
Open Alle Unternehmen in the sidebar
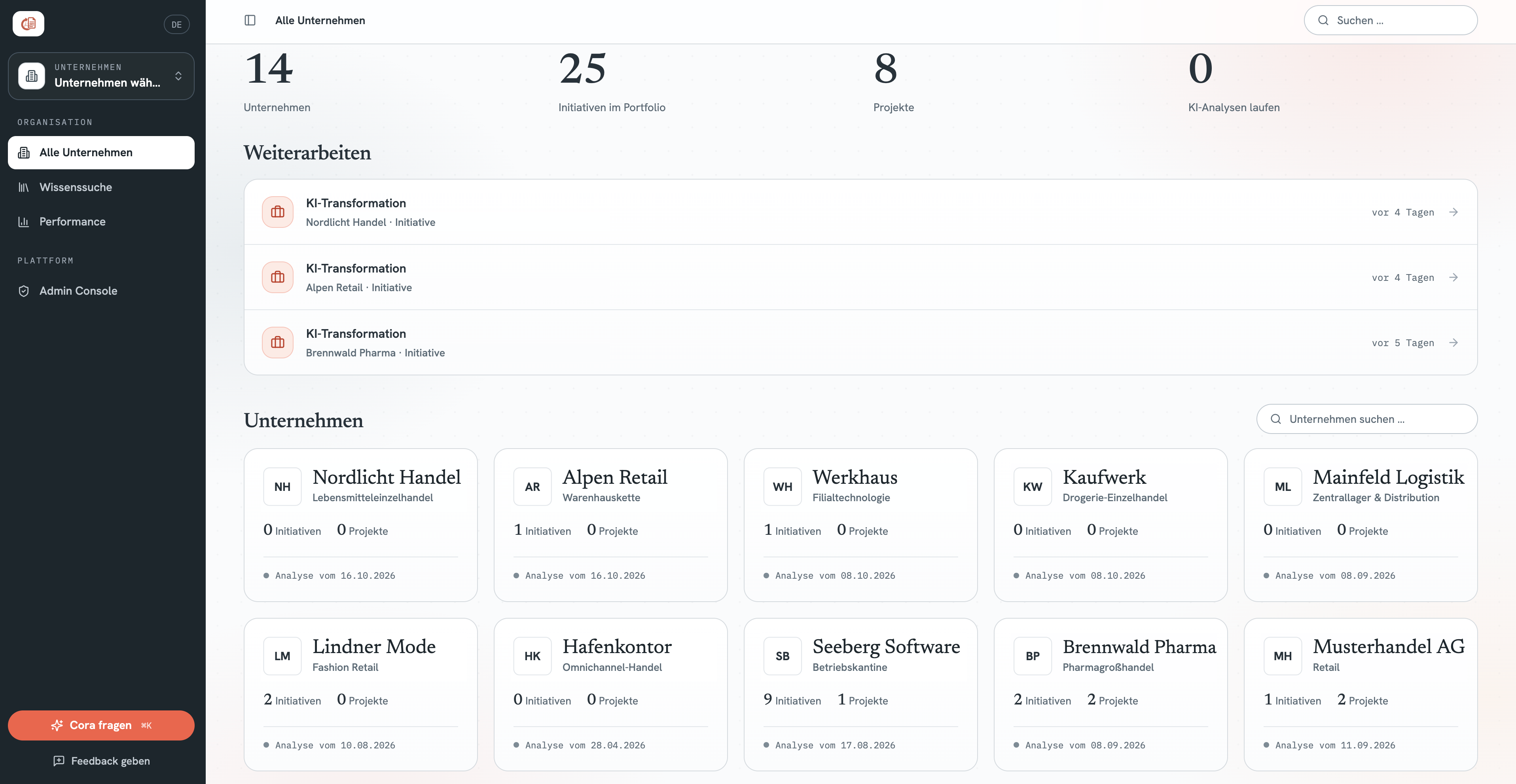[x=101, y=152]
